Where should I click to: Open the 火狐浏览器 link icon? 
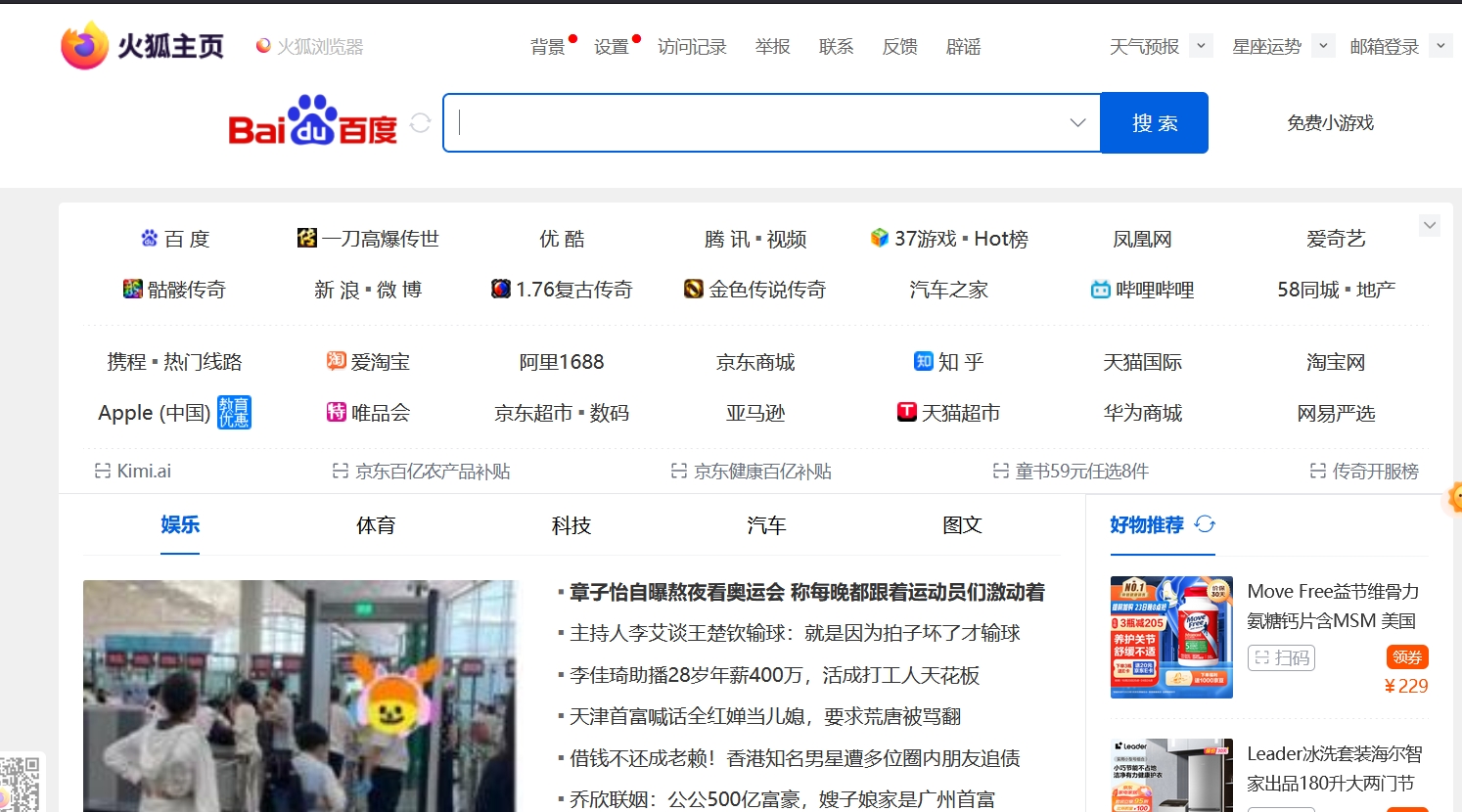263,46
